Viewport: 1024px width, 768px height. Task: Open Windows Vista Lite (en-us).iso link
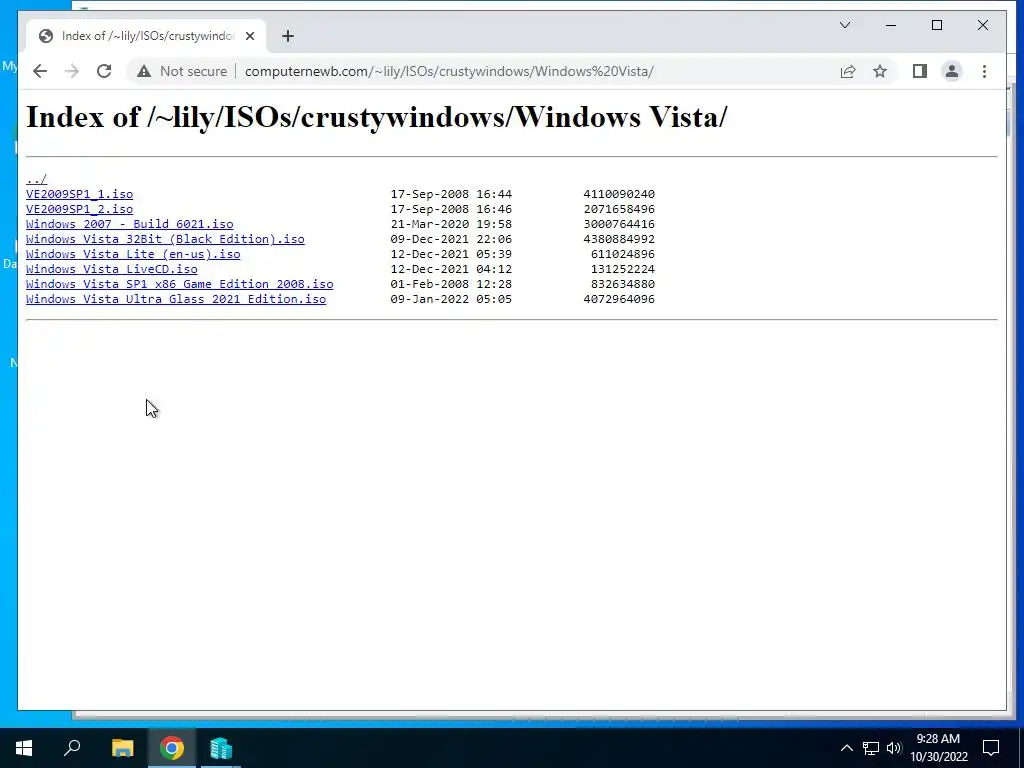[133, 254]
